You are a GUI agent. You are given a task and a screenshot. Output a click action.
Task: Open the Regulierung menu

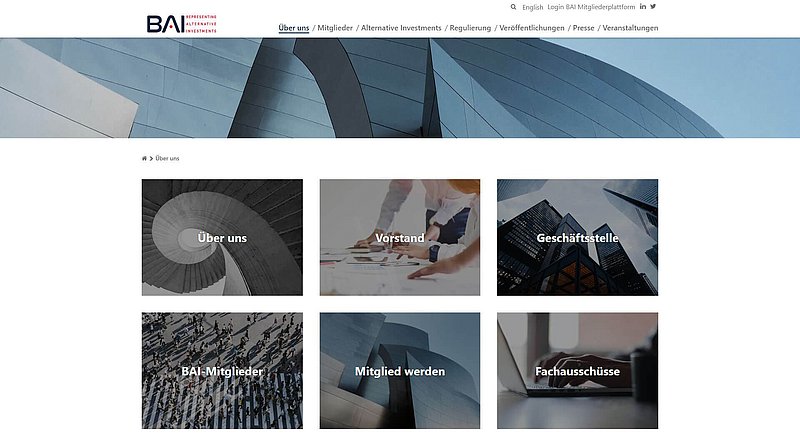pyautogui.click(x=470, y=28)
